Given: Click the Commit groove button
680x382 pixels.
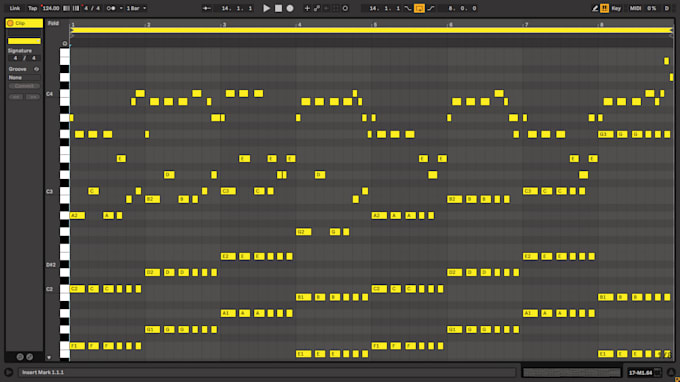Looking at the screenshot, I should (x=24, y=86).
